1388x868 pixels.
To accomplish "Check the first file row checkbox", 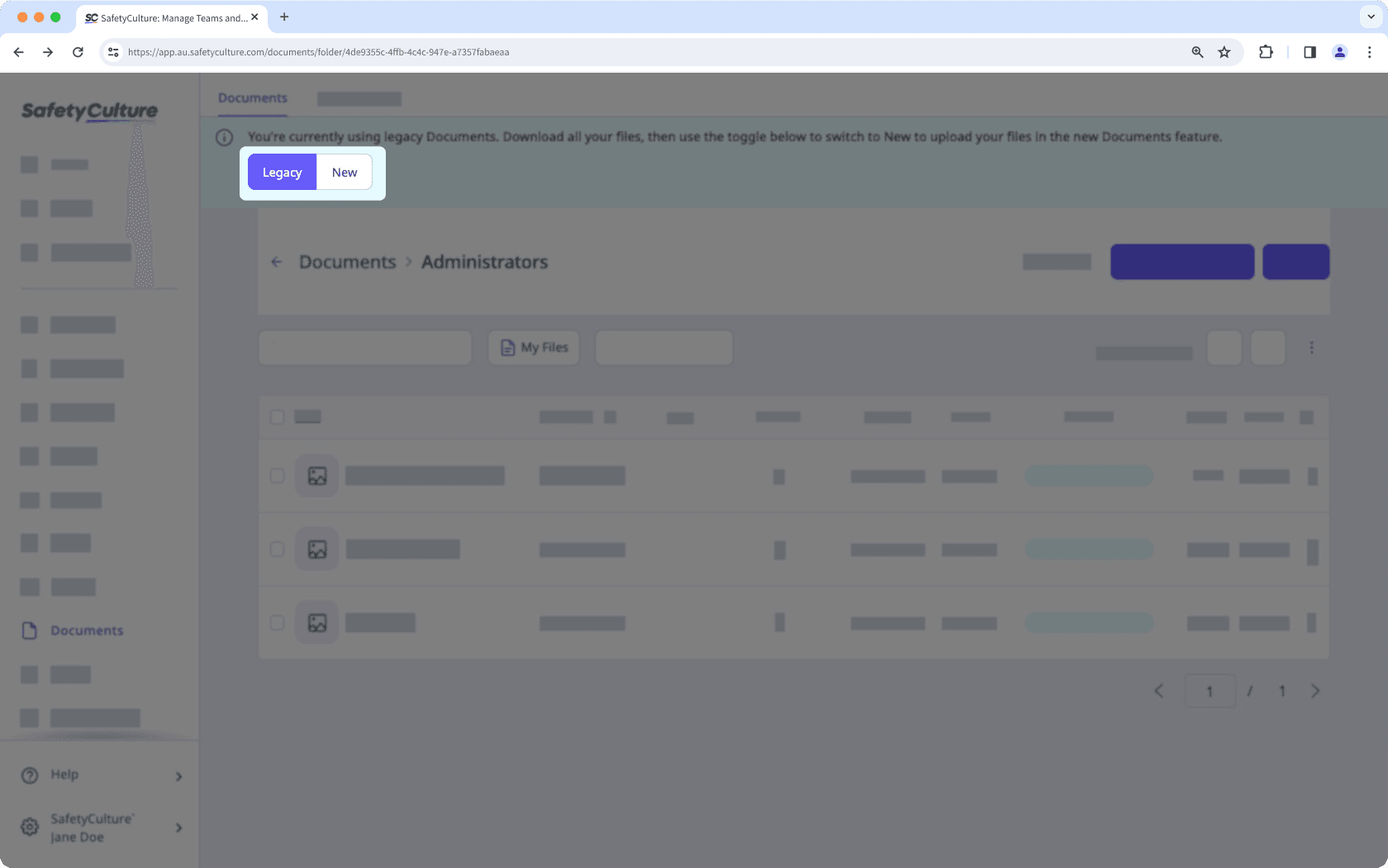I will click(x=278, y=477).
